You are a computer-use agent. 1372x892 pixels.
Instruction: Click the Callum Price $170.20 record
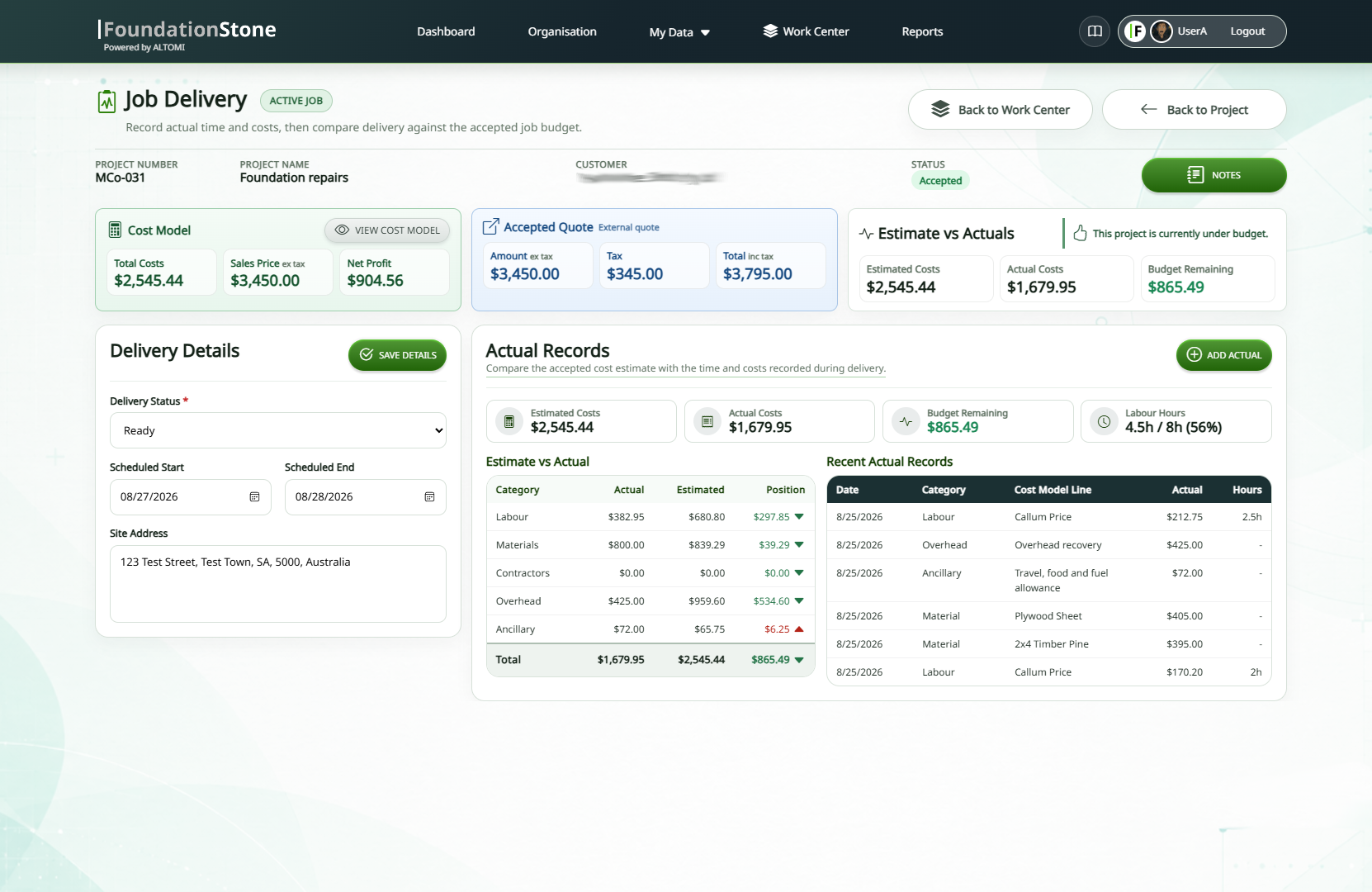point(1049,672)
